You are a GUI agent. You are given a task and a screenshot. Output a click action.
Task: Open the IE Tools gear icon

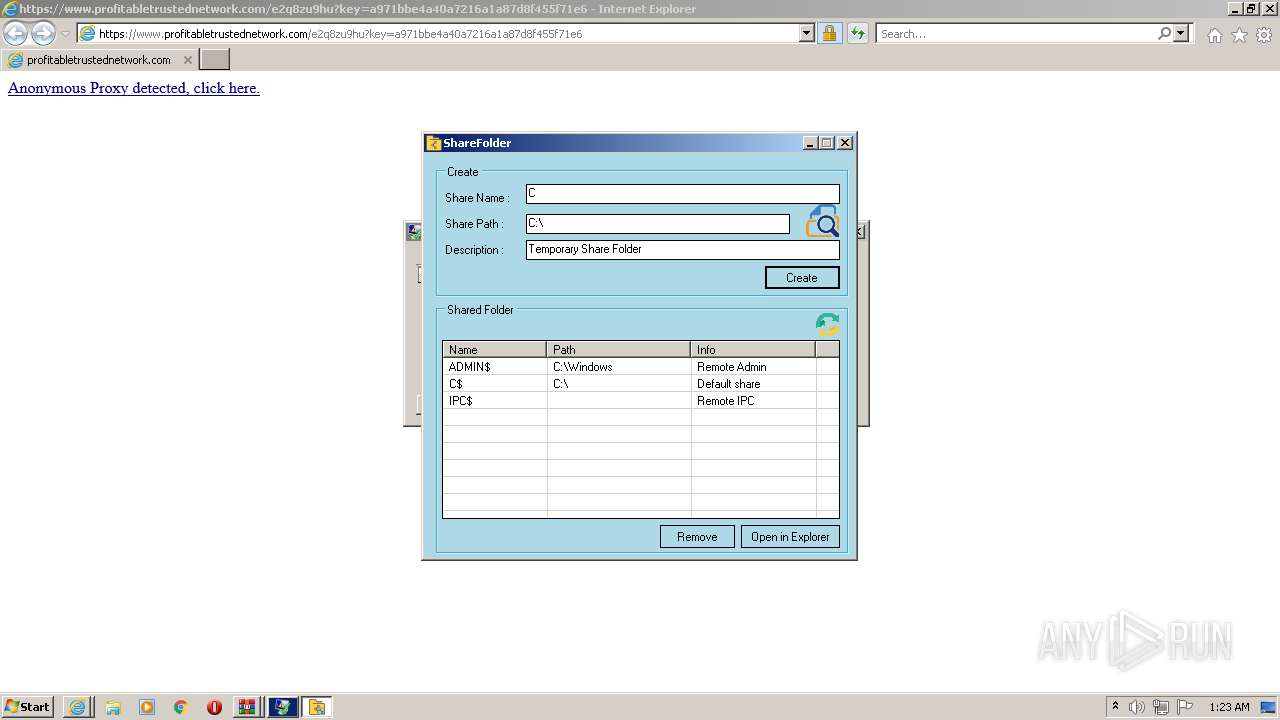click(x=1264, y=35)
